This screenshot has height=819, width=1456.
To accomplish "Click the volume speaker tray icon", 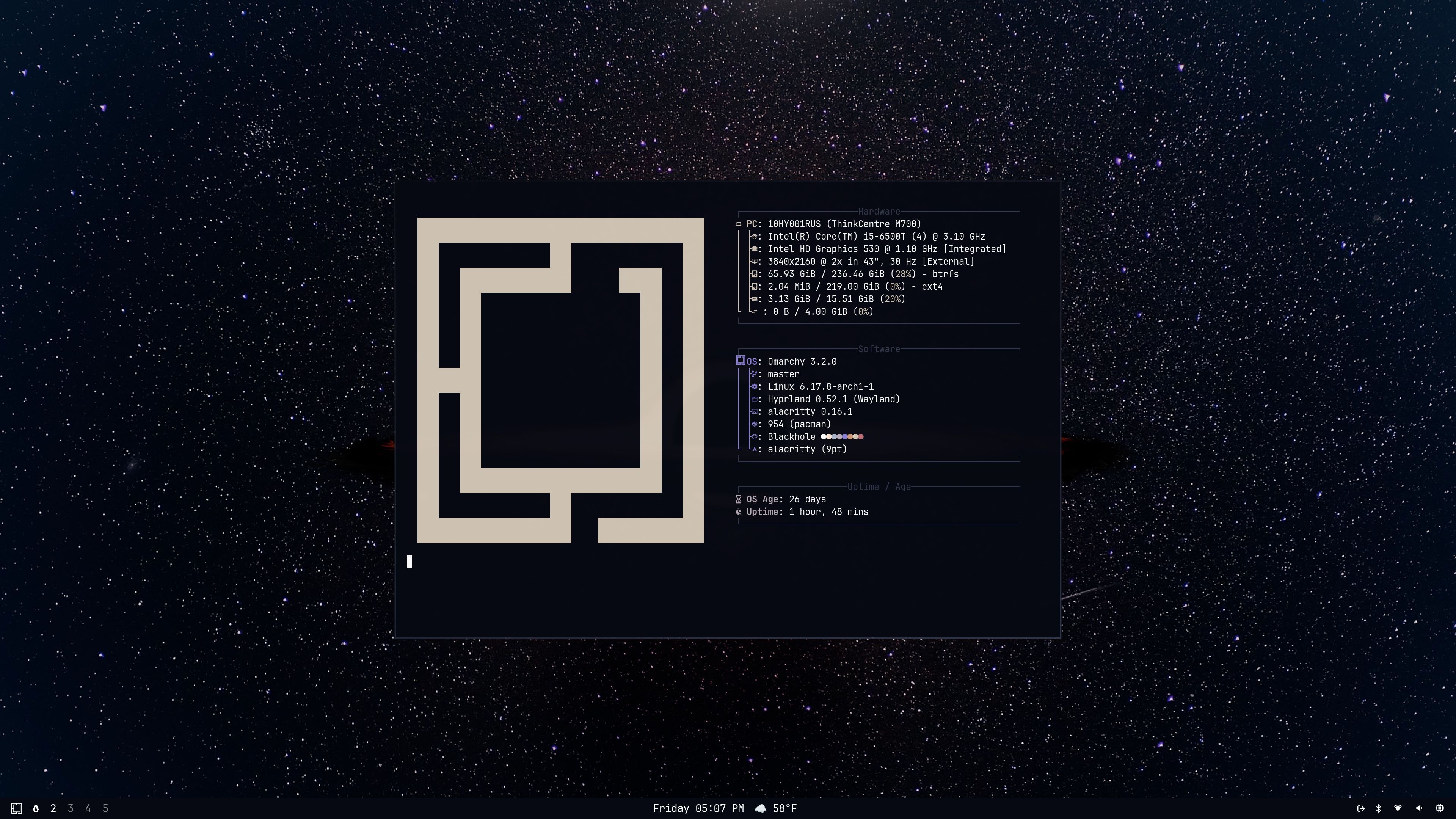I will pos(1419,808).
